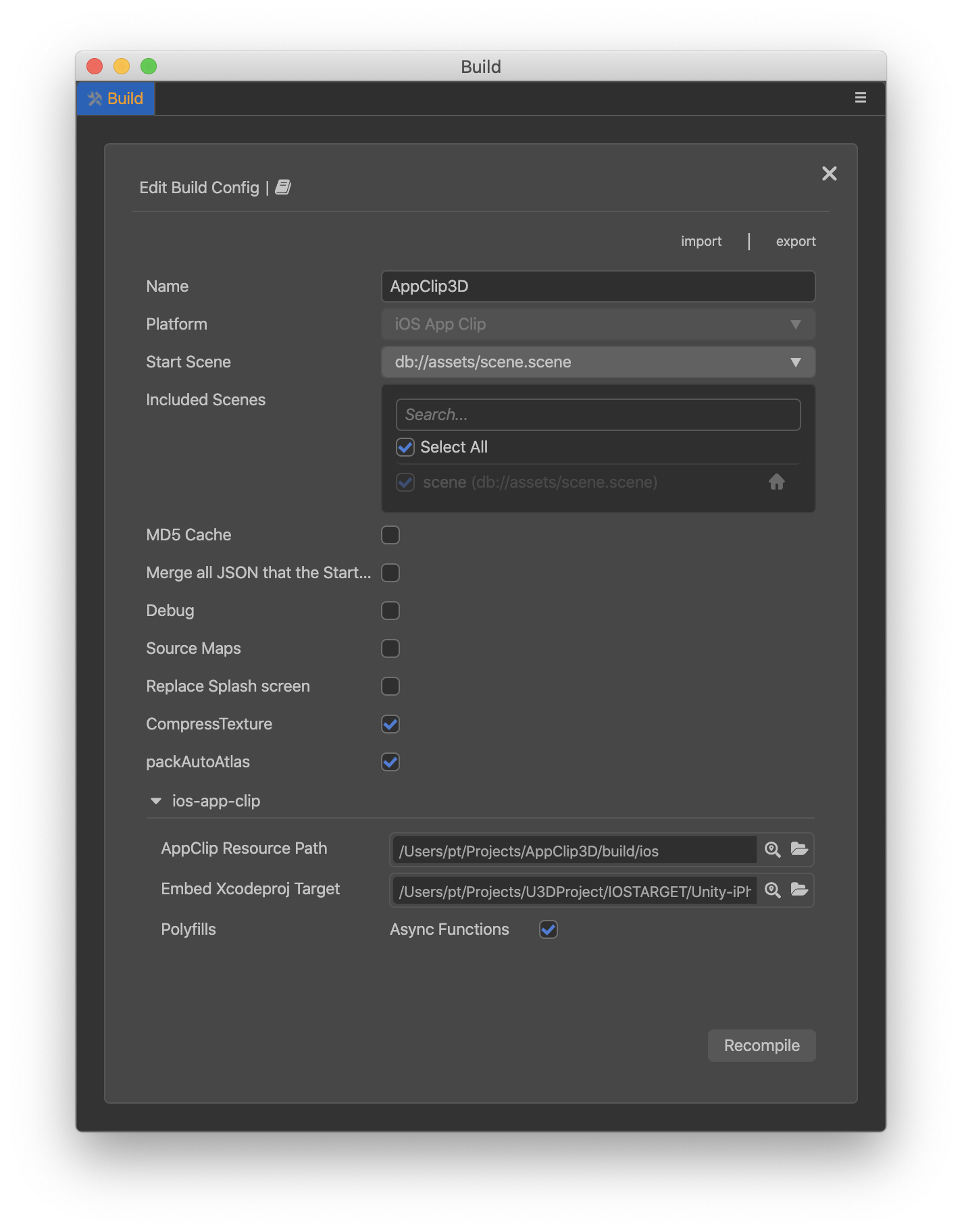Disable the packAutoAtlas checkbox

(390, 762)
